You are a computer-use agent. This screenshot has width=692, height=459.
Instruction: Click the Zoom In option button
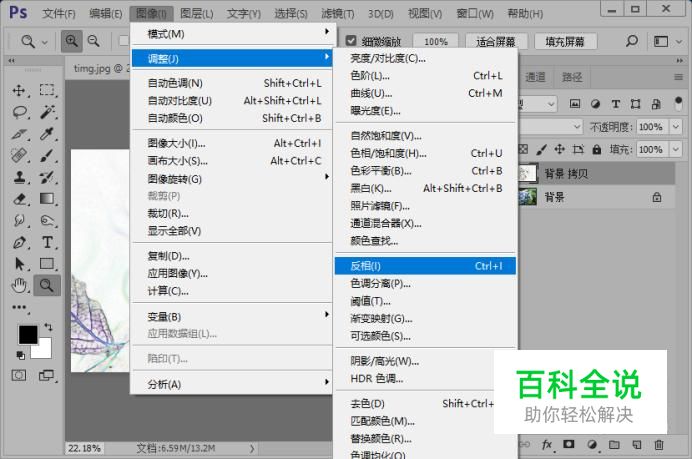click(71, 41)
